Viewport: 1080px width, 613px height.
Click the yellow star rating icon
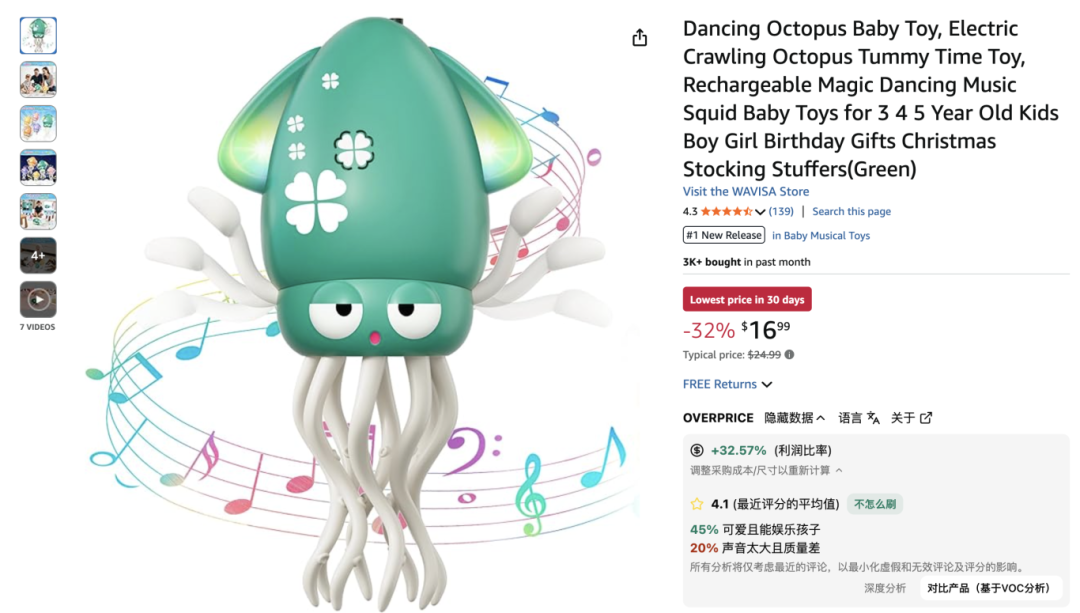(x=697, y=504)
